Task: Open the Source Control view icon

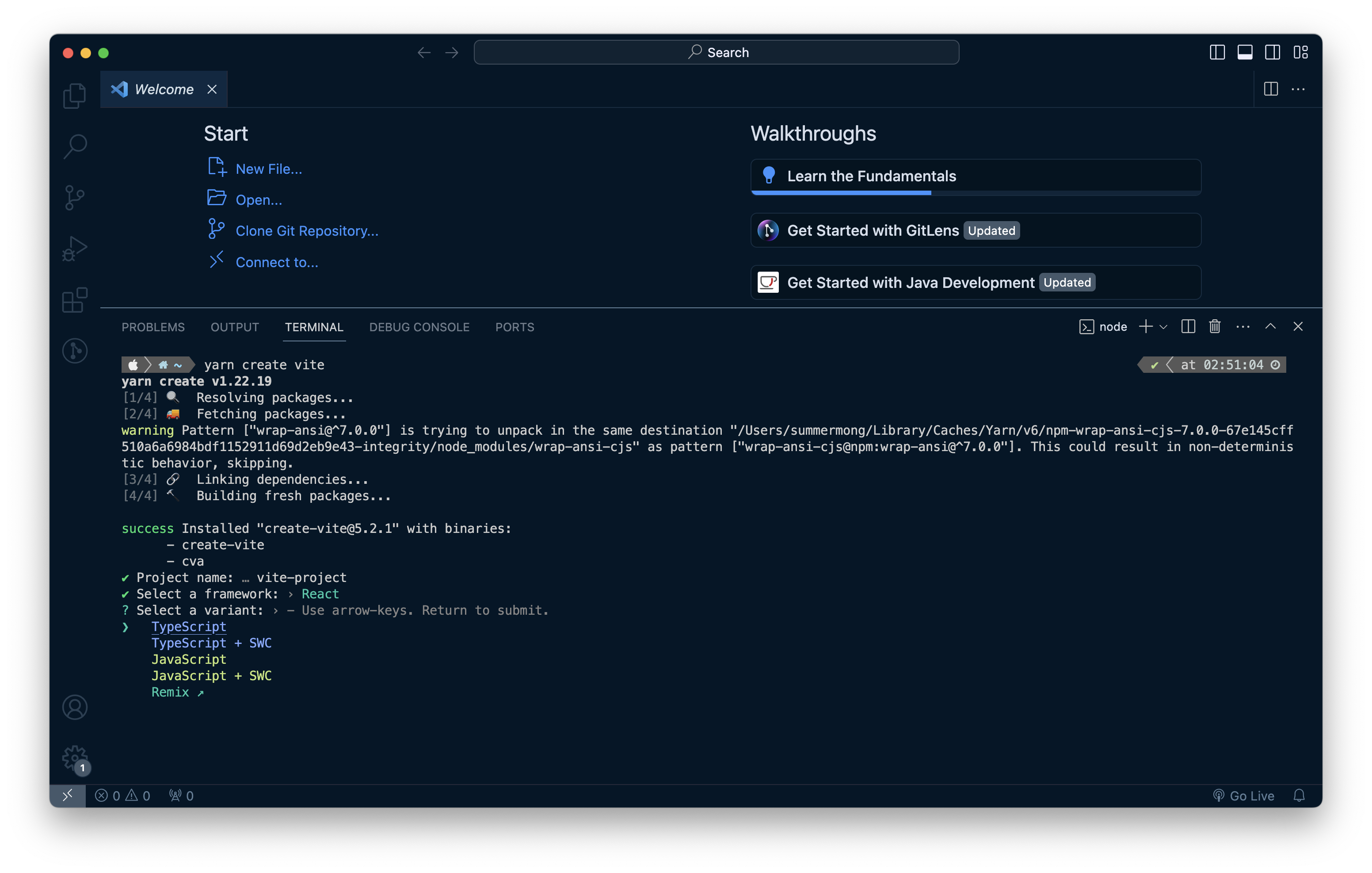Action: pyautogui.click(x=75, y=197)
